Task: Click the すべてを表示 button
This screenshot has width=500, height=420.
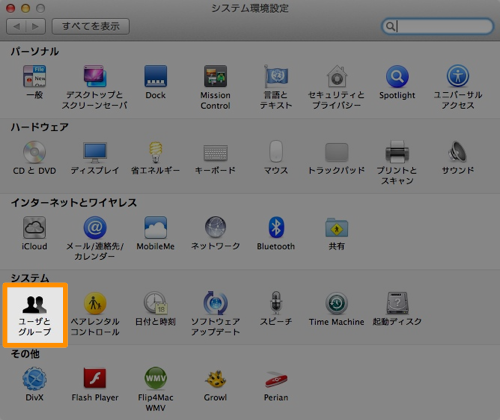Action: 91,26
